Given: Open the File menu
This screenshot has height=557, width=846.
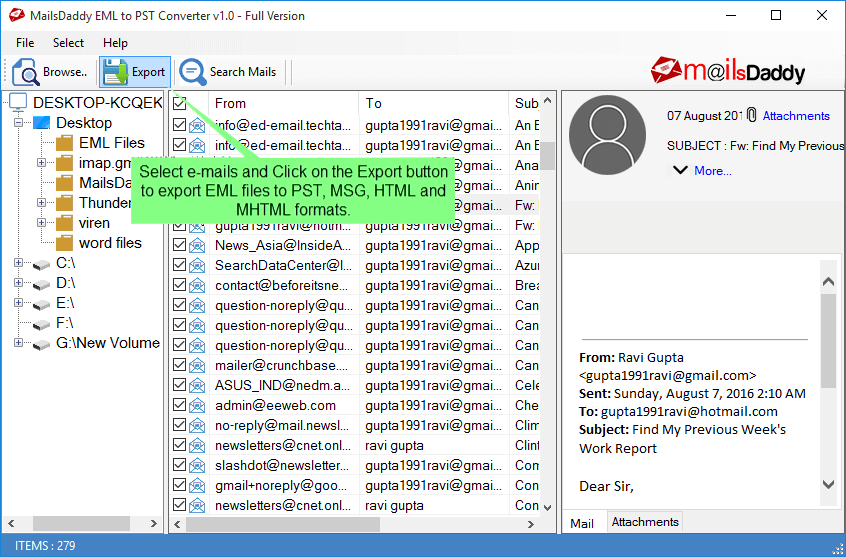Looking at the screenshot, I should coord(25,43).
